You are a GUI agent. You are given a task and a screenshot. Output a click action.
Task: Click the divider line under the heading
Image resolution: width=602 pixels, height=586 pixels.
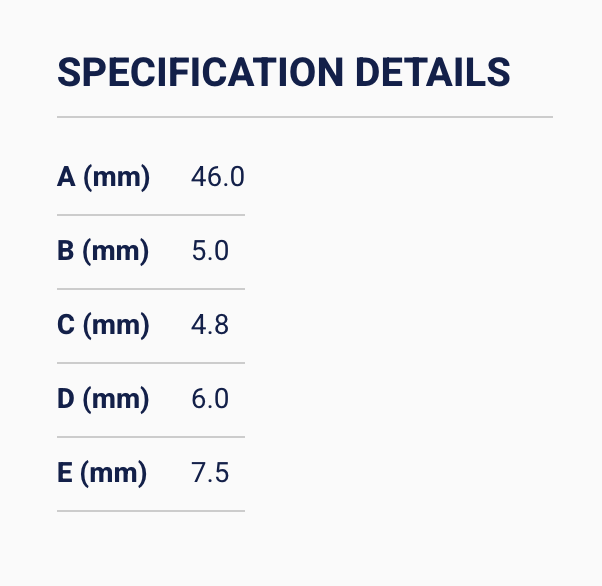304,117
